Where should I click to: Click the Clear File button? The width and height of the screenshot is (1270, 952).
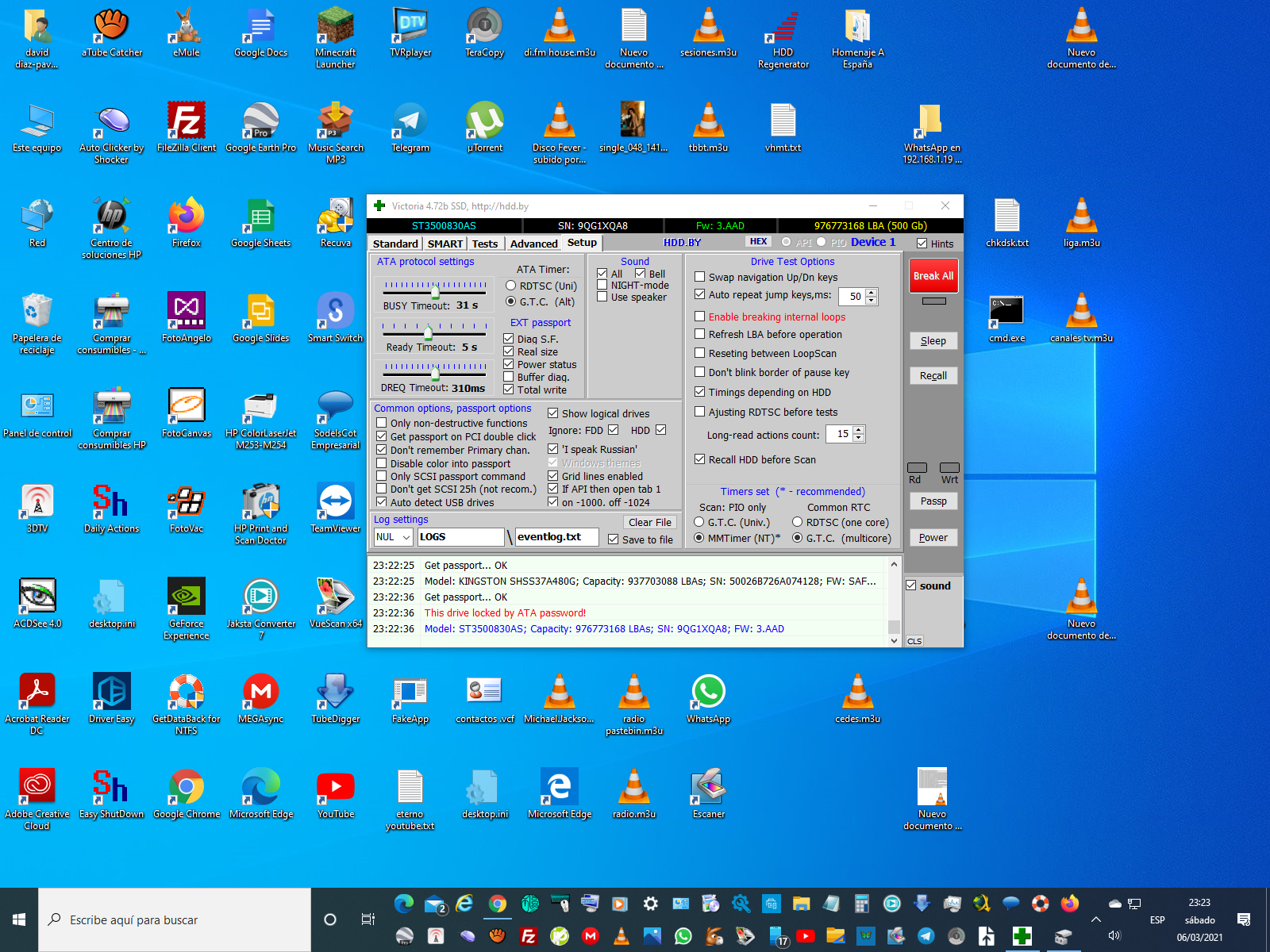649,522
